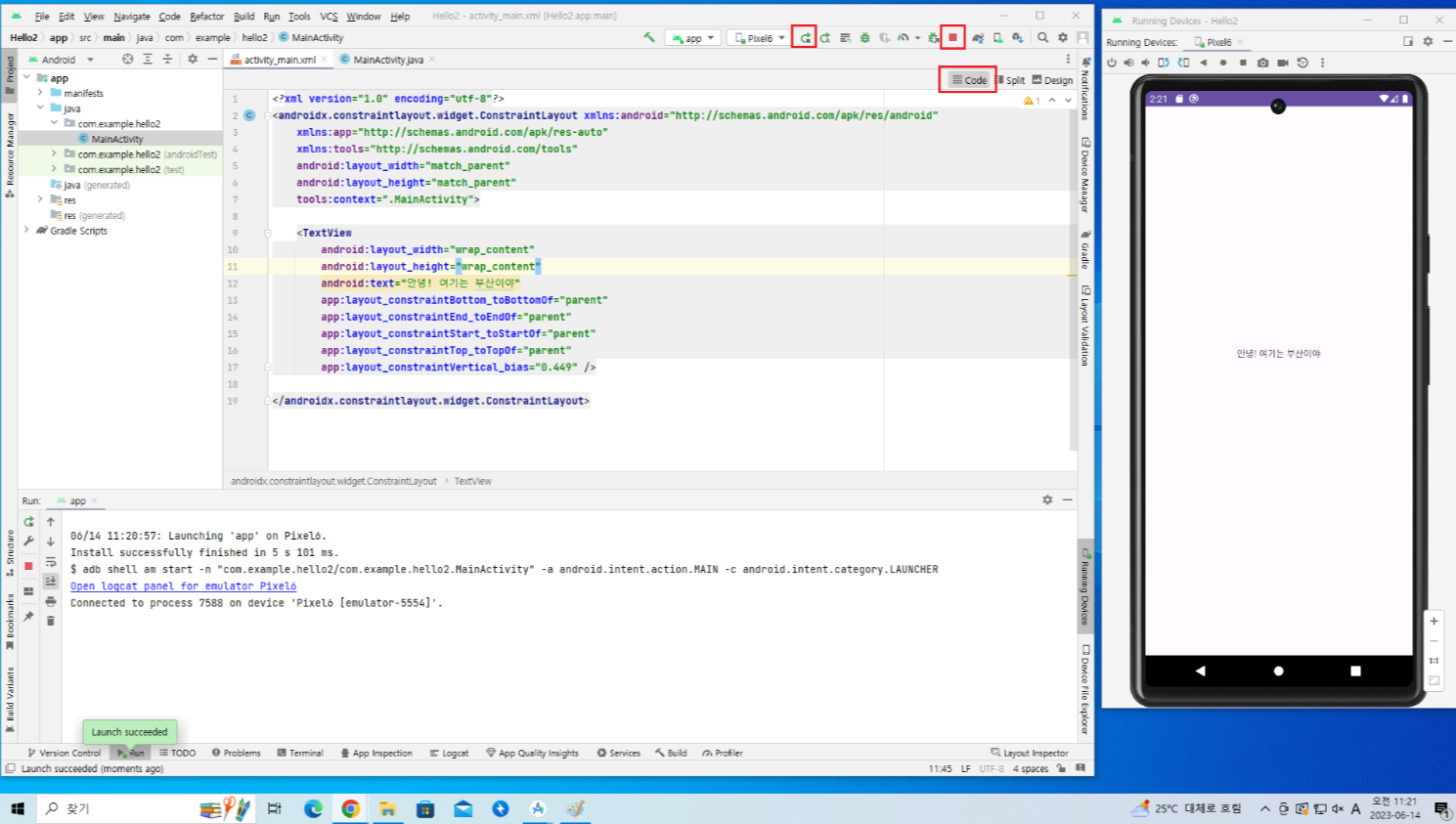The width and height of the screenshot is (1456, 824).
Task: Expand com.example.hello2 (test) package
Action: [54, 169]
